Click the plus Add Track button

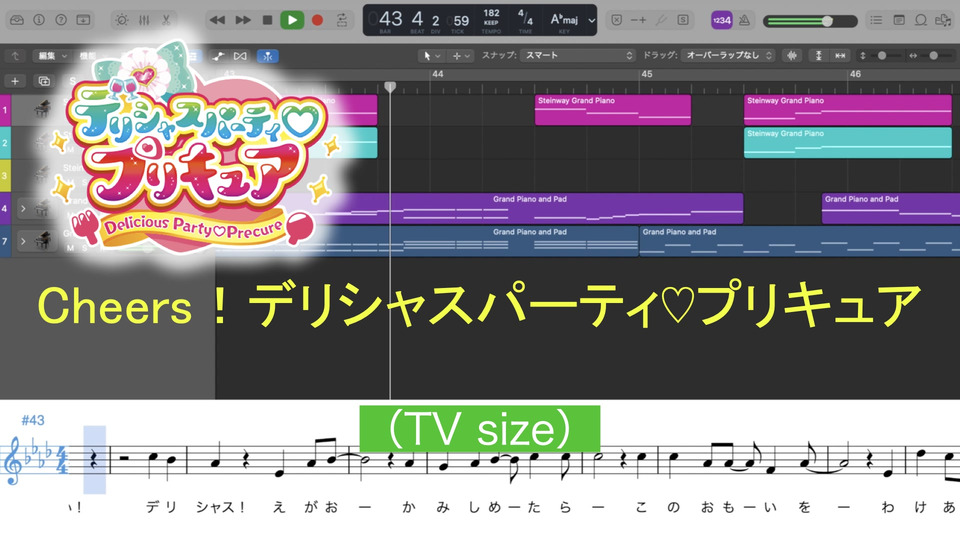pos(15,81)
